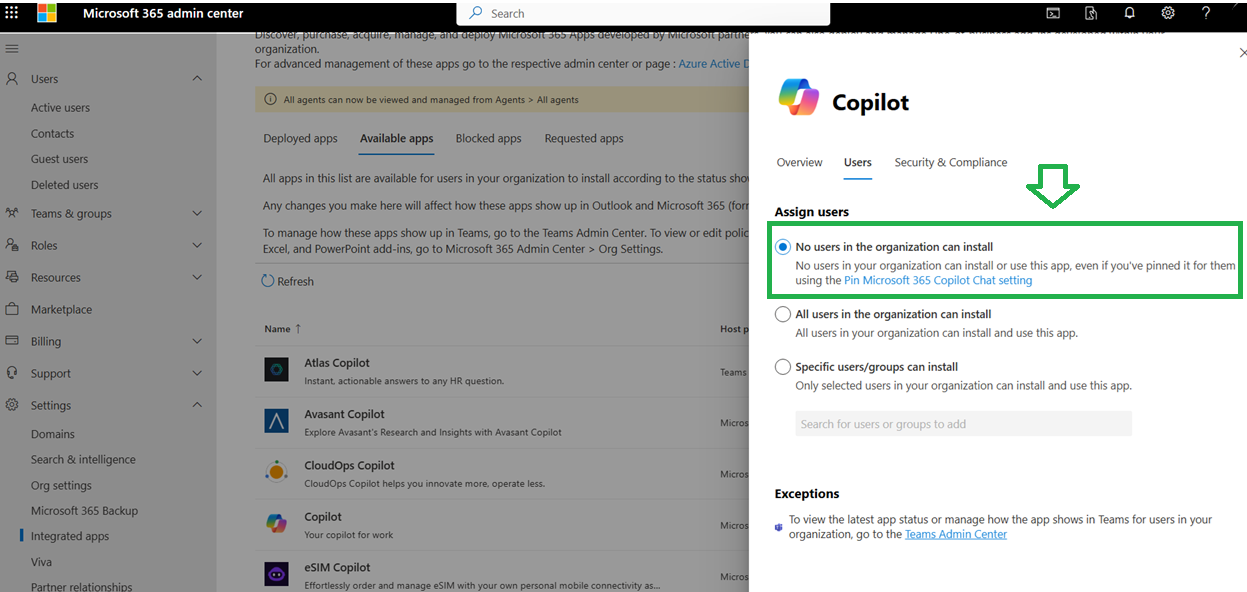Image resolution: width=1247 pixels, height=592 pixels.
Task: Click the eSIM Copilot app name
Action: [x=337, y=567]
